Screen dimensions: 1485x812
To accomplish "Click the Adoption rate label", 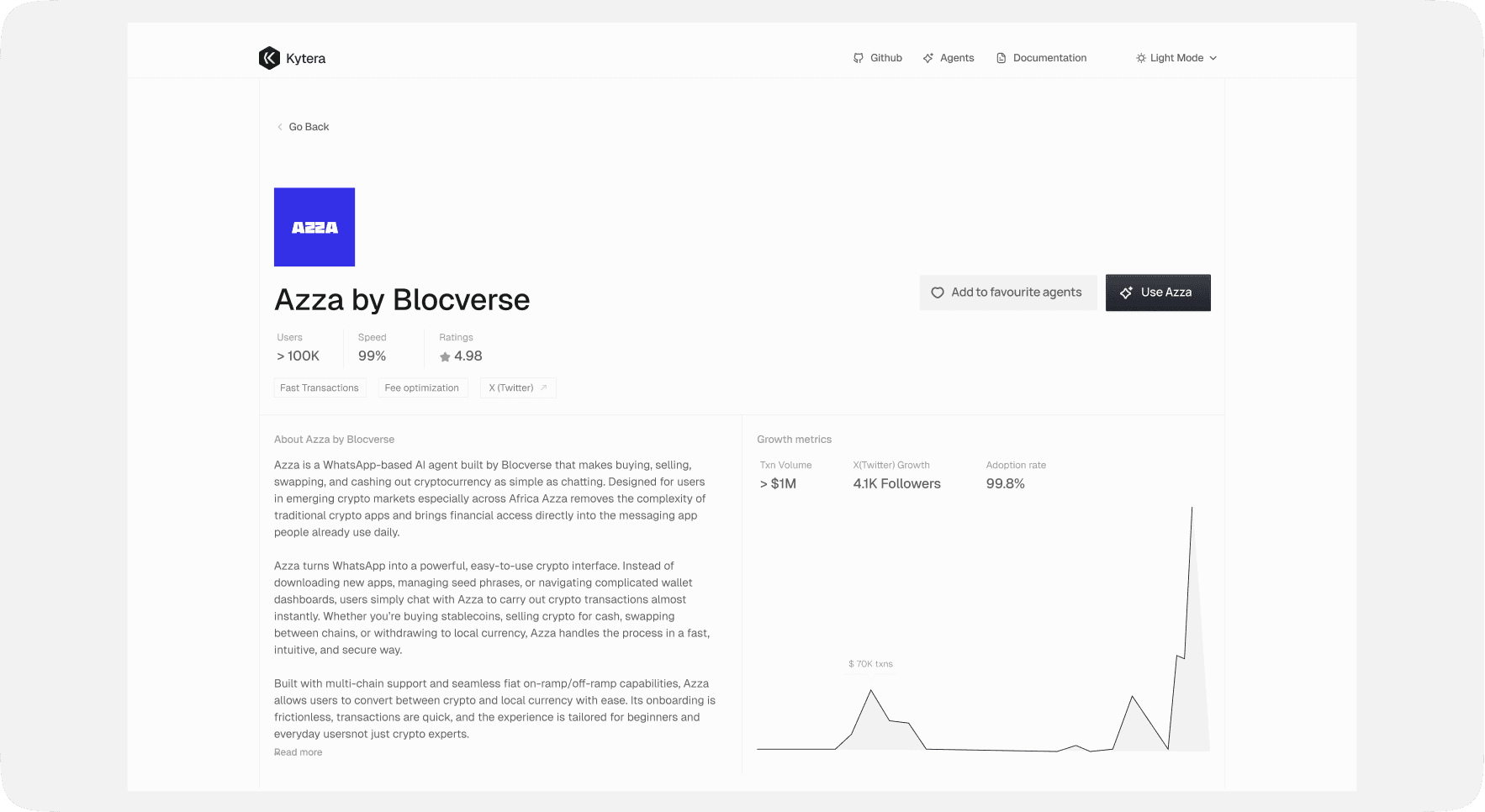I will [1016, 466].
